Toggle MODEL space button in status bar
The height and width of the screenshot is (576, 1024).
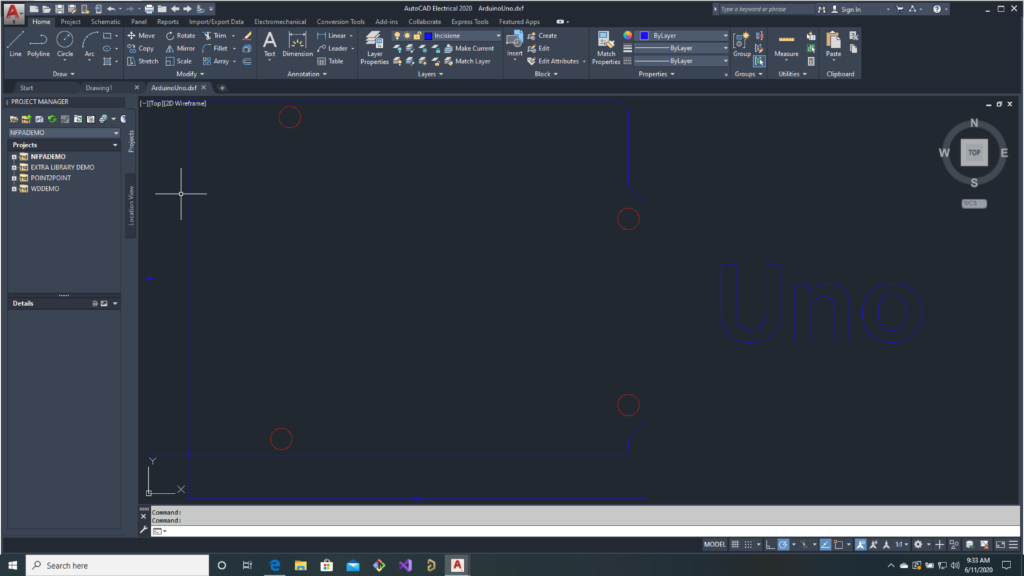[714, 545]
